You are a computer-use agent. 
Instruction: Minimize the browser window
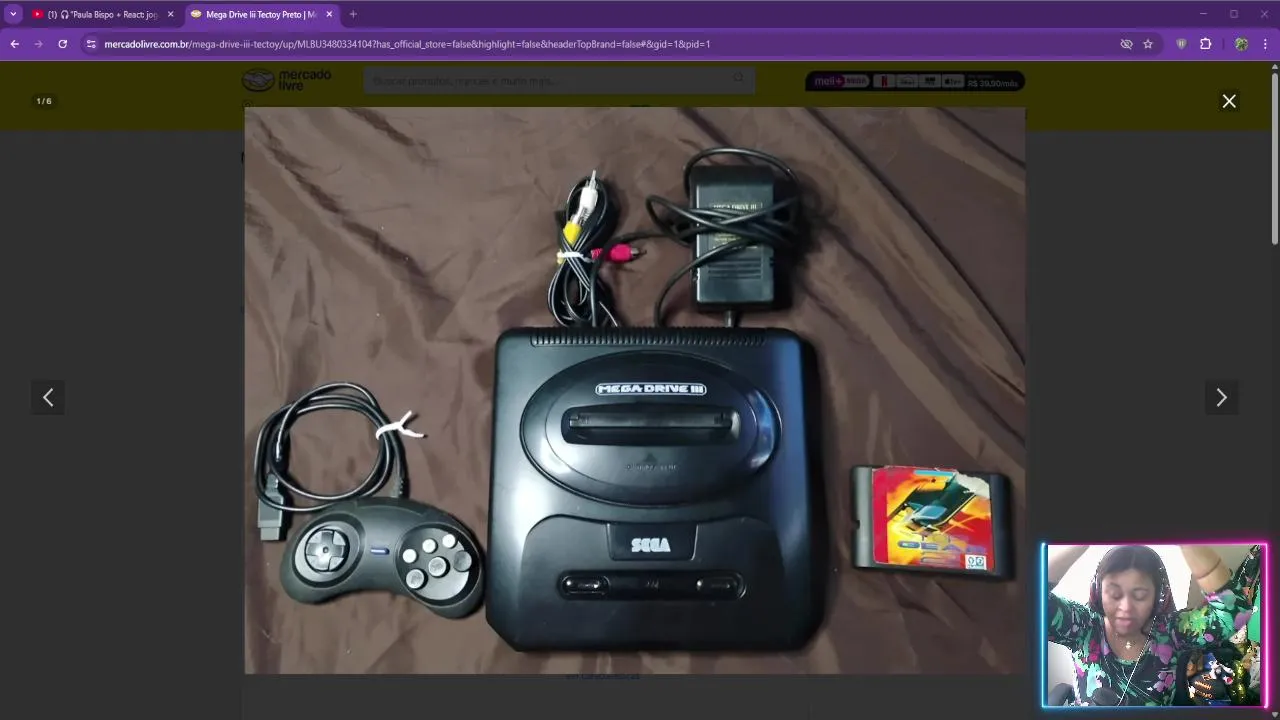point(1203,14)
